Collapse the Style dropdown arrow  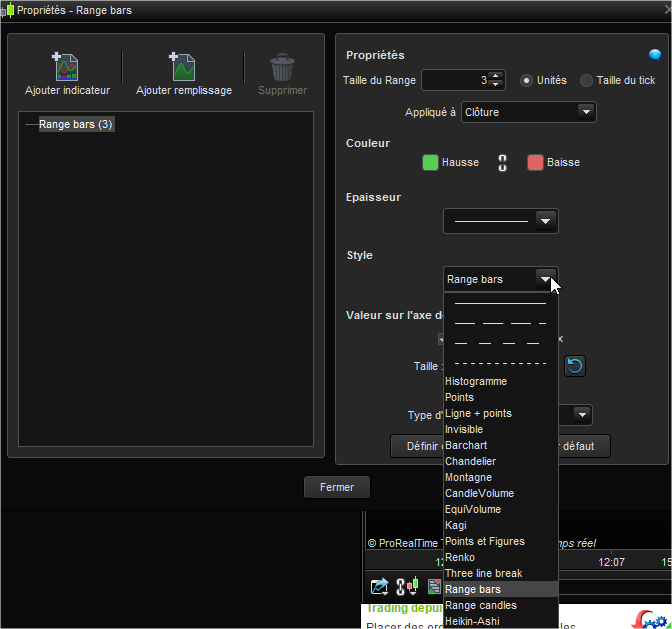pos(545,279)
